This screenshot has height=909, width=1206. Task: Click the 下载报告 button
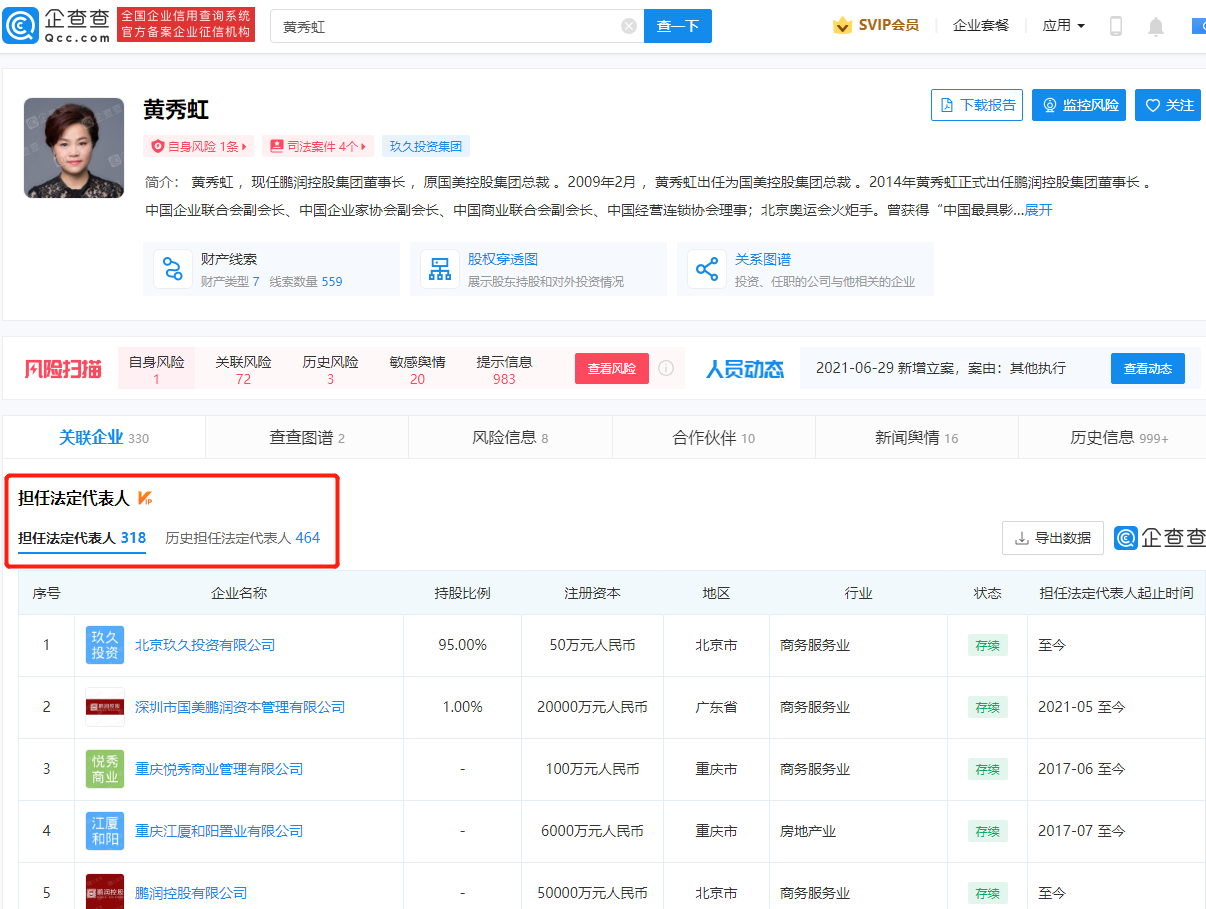point(977,105)
